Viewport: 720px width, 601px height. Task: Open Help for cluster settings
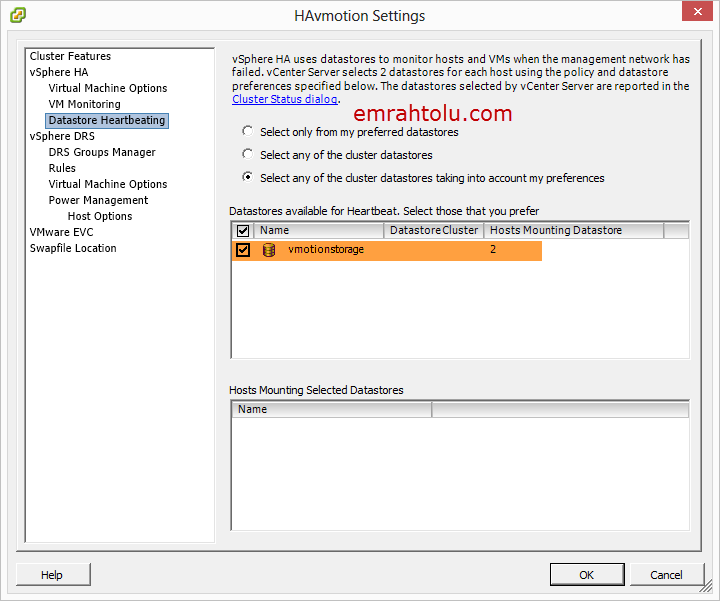pos(52,575)
